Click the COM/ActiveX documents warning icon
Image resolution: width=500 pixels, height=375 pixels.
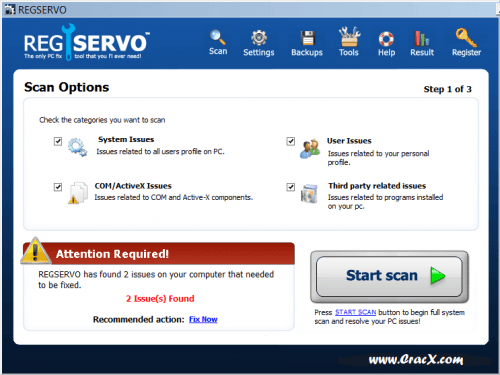(x=78, y=192)
